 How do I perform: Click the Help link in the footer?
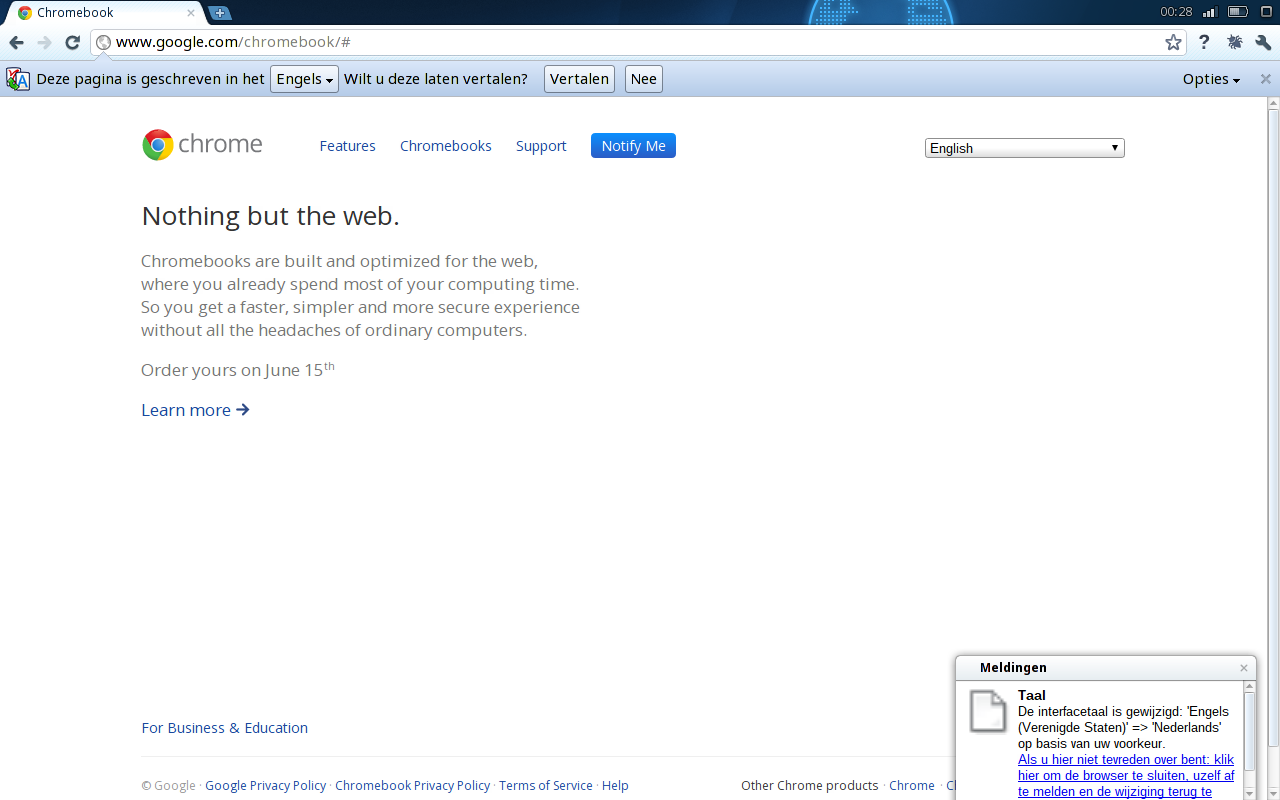615,786
